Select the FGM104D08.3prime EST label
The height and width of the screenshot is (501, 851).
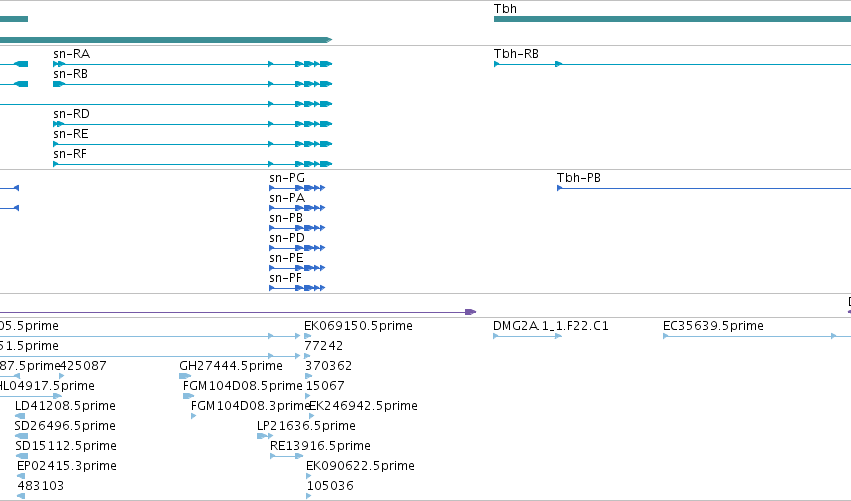(x=250, y=406)
